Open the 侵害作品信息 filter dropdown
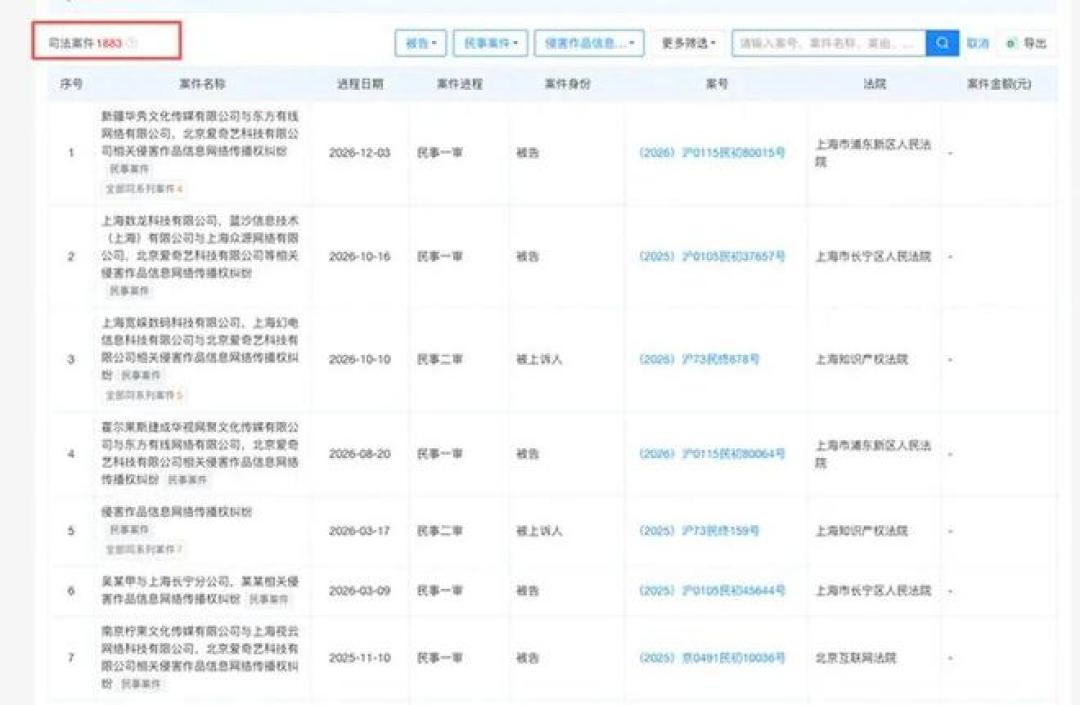 589,43
